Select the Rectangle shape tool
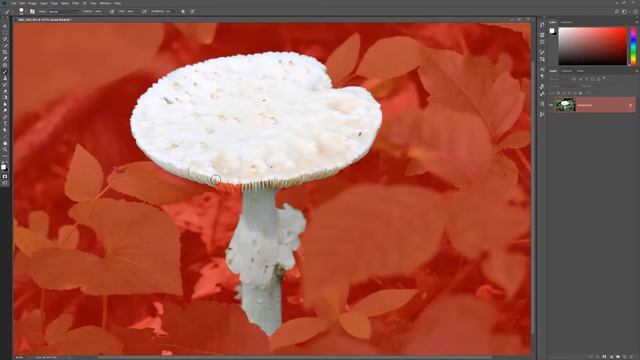640x360 pixels. pos(5,137)
